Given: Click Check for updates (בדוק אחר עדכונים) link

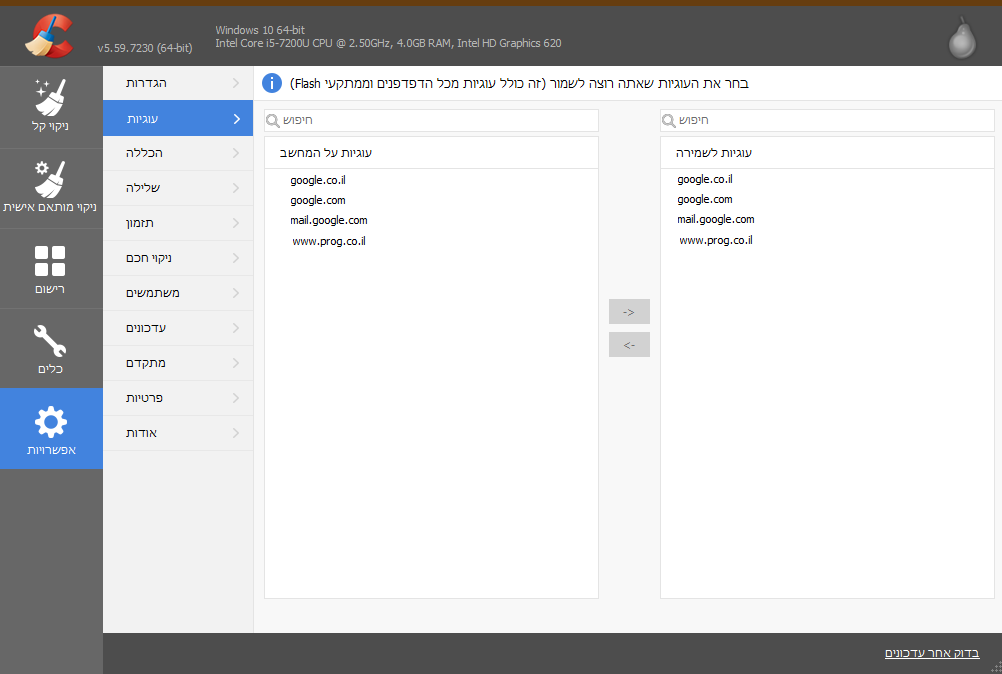Looking at the screenshot, I should pos(931,653).
